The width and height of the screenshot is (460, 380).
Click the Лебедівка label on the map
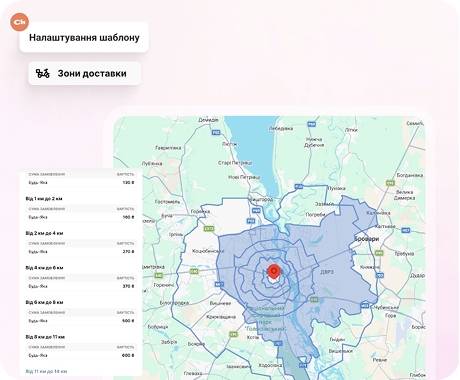pyautogui.click(x=281, y=128)
